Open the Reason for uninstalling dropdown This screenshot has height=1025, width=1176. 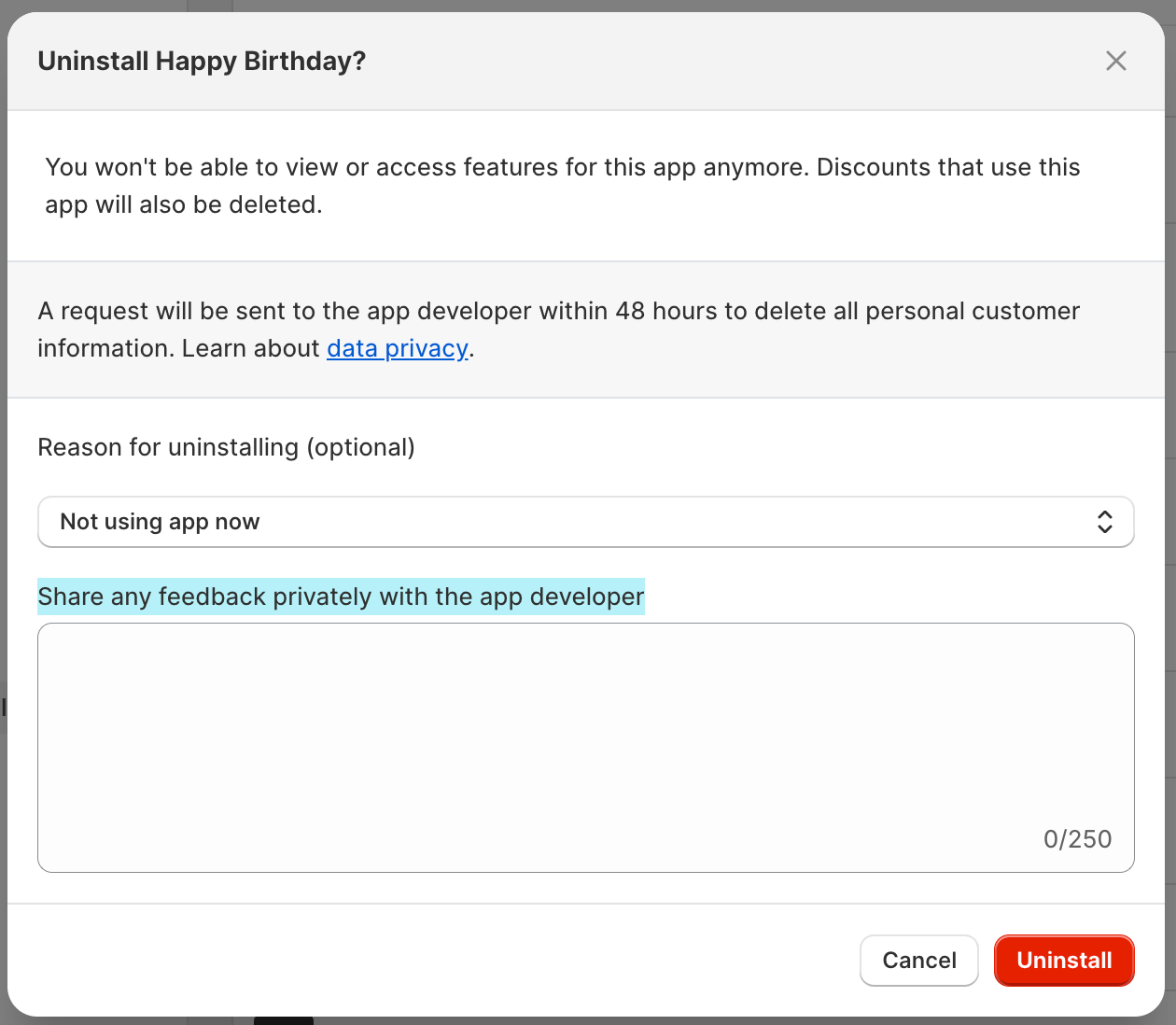[586, 522]
